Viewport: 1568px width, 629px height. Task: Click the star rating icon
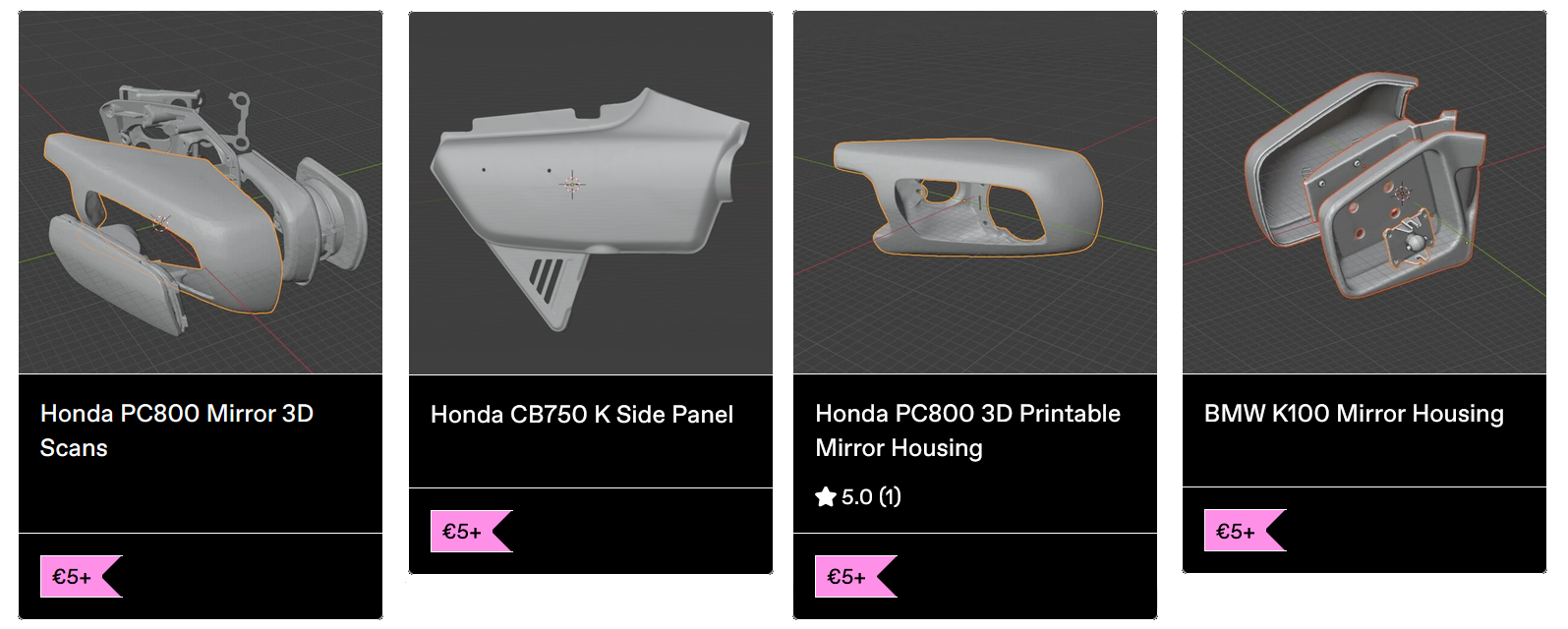tap(826, 497)
